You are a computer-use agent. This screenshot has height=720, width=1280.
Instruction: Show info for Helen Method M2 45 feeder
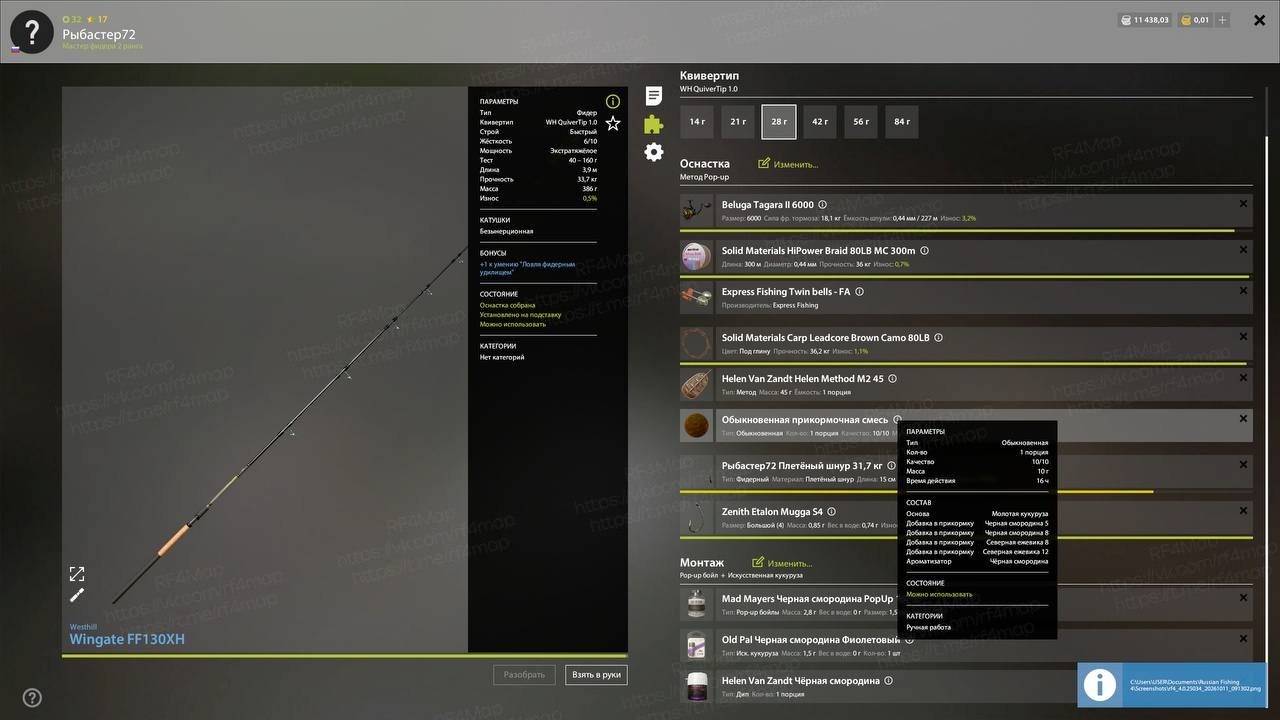(x=892, y=379)
